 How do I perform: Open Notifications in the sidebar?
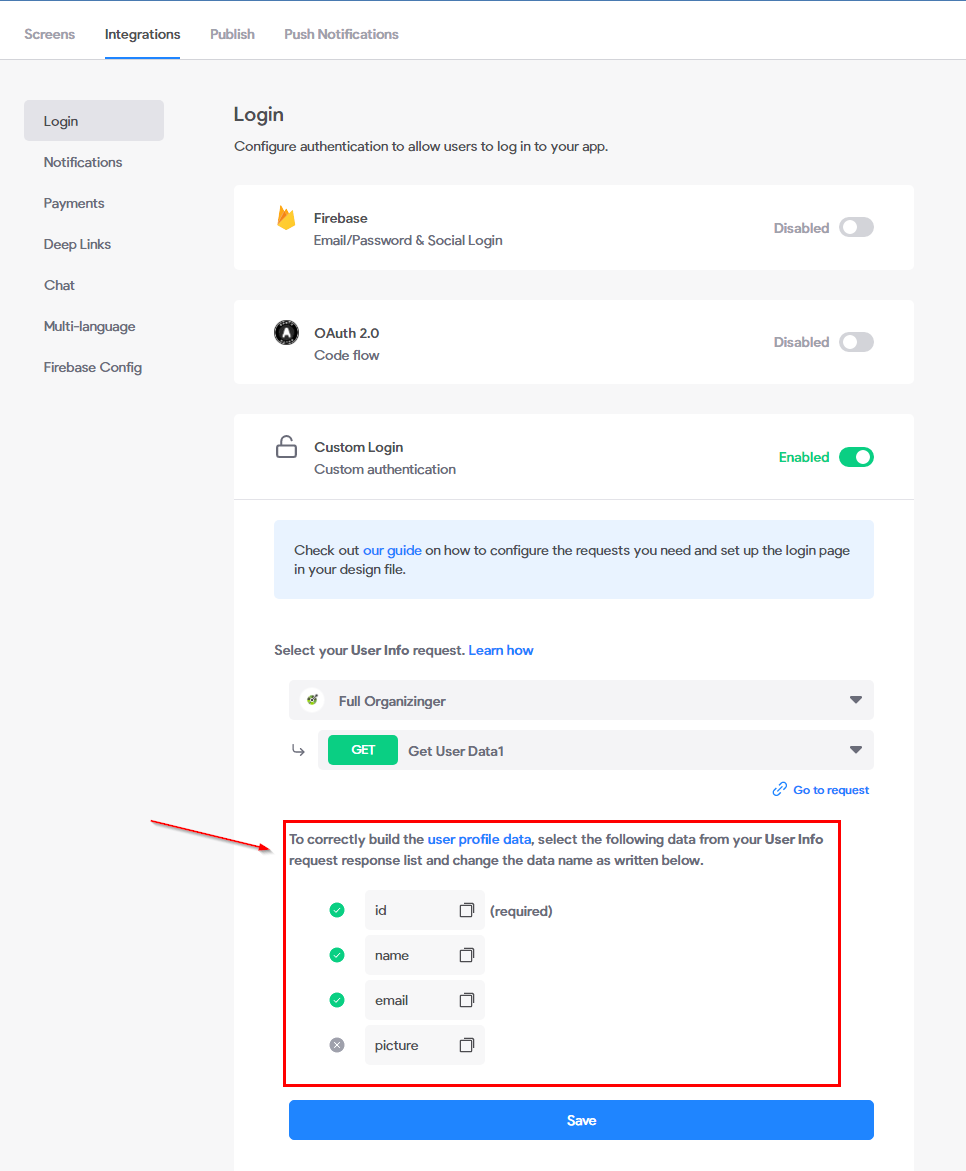tap(83, 162)
